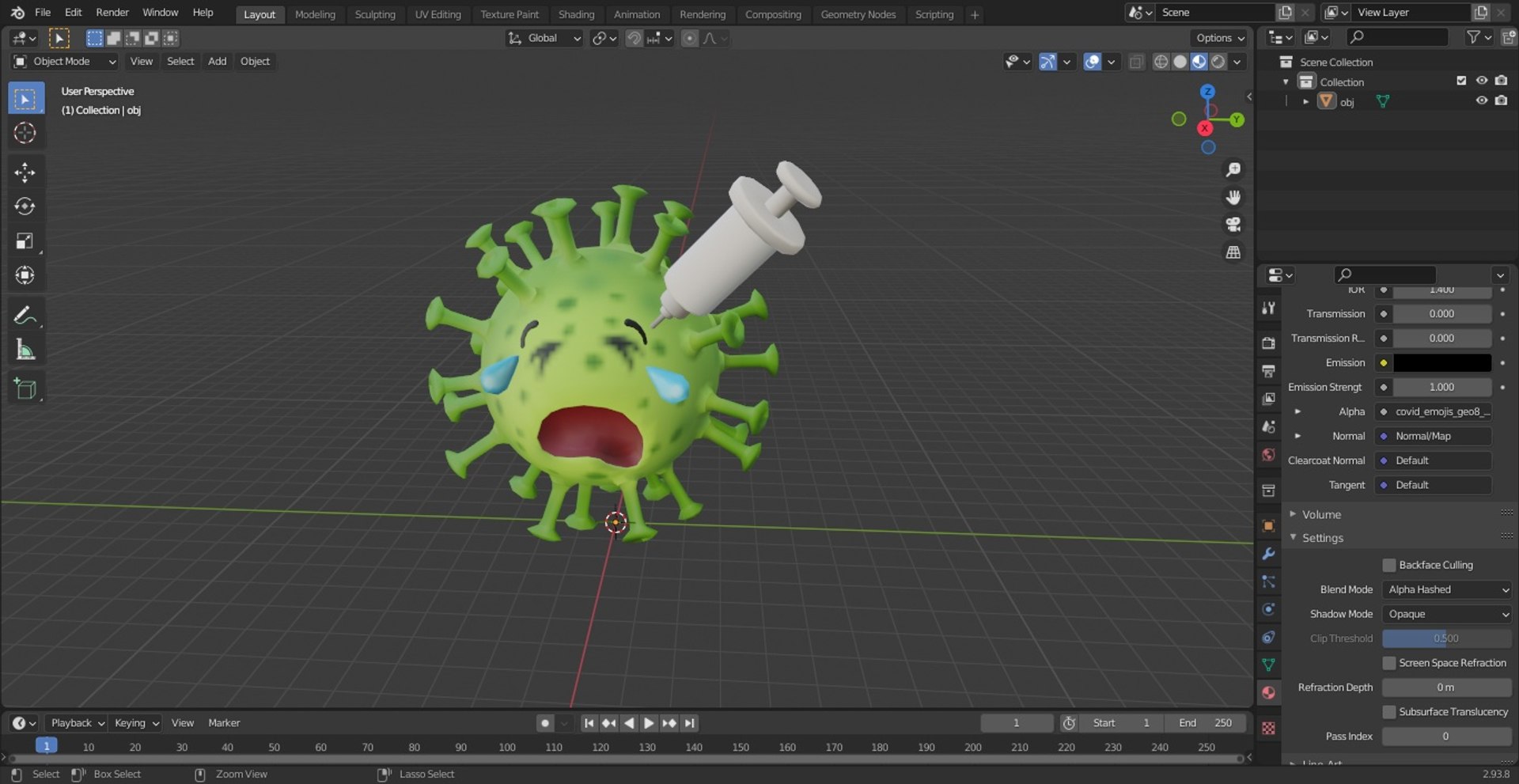Click the viewport zoom magnifier icon
This screenshot has width=1519, height=784.
[x=1233, y=170]
